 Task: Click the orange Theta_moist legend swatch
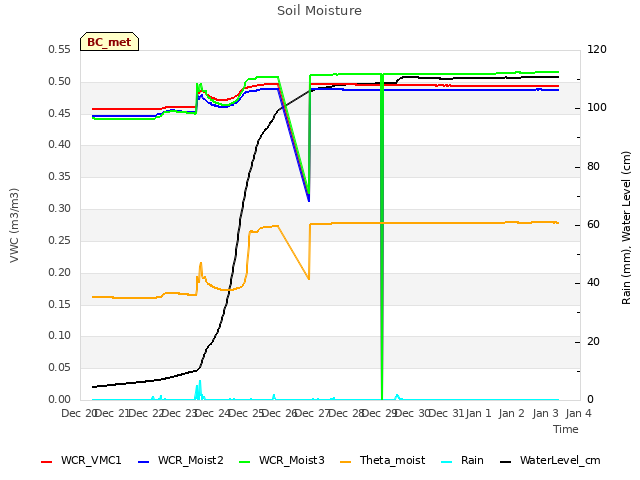coord(345,462)
